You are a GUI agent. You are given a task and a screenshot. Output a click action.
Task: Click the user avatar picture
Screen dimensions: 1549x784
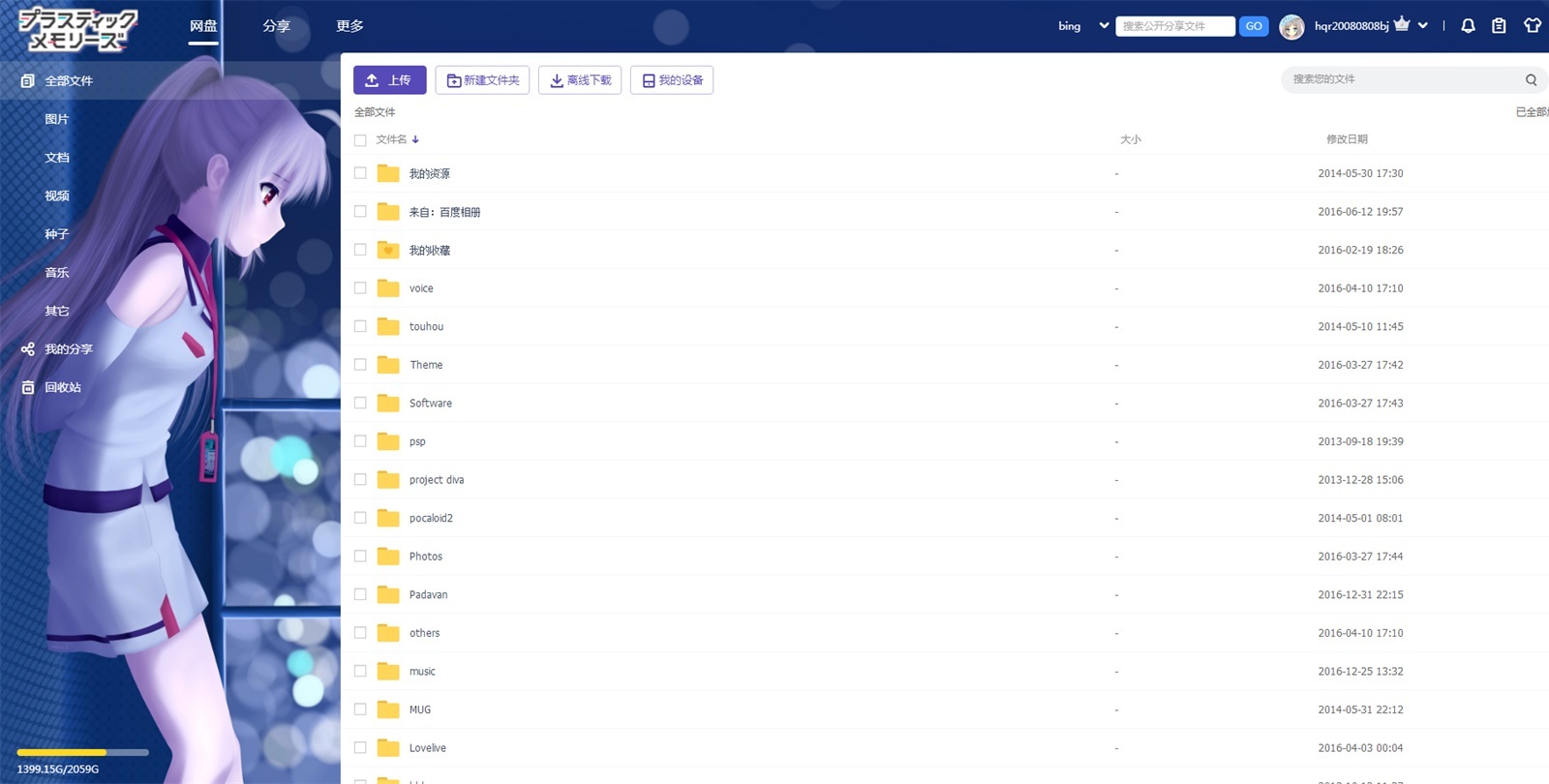[x=1291, y=27]
